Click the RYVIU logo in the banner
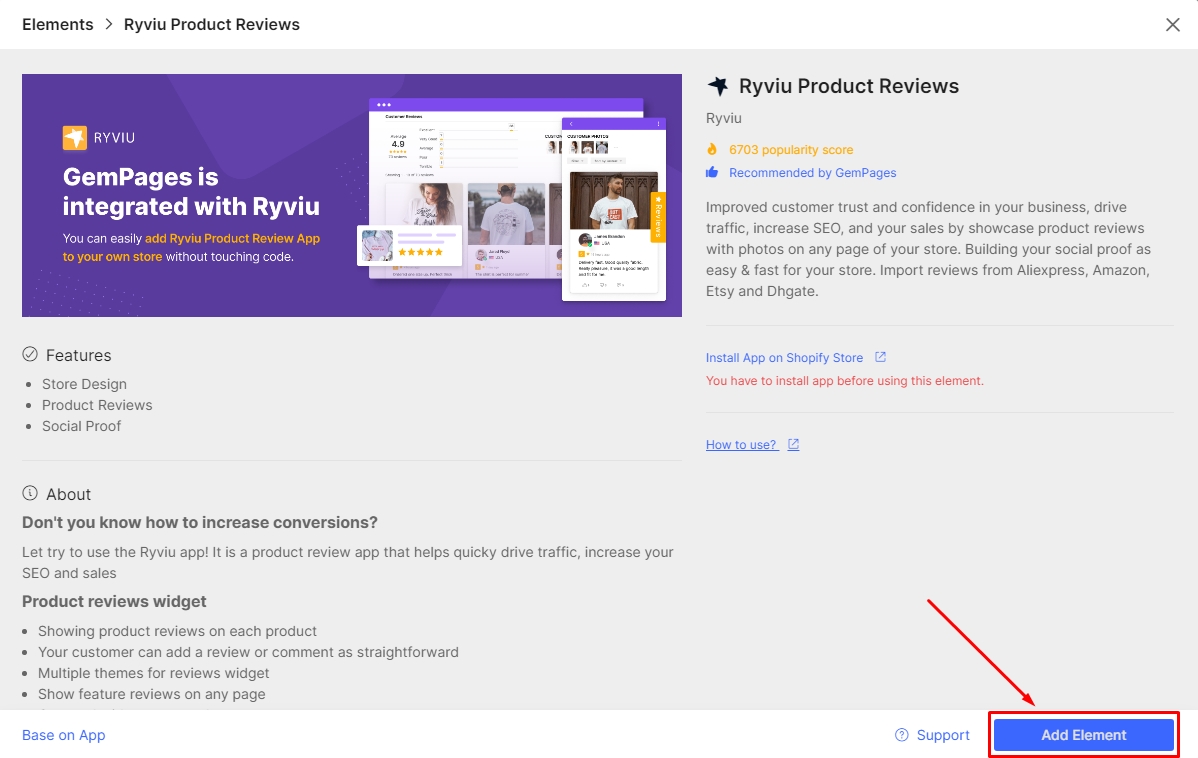Image resolution: width=1198 pixels, height=758 pixels. (99, 138)
